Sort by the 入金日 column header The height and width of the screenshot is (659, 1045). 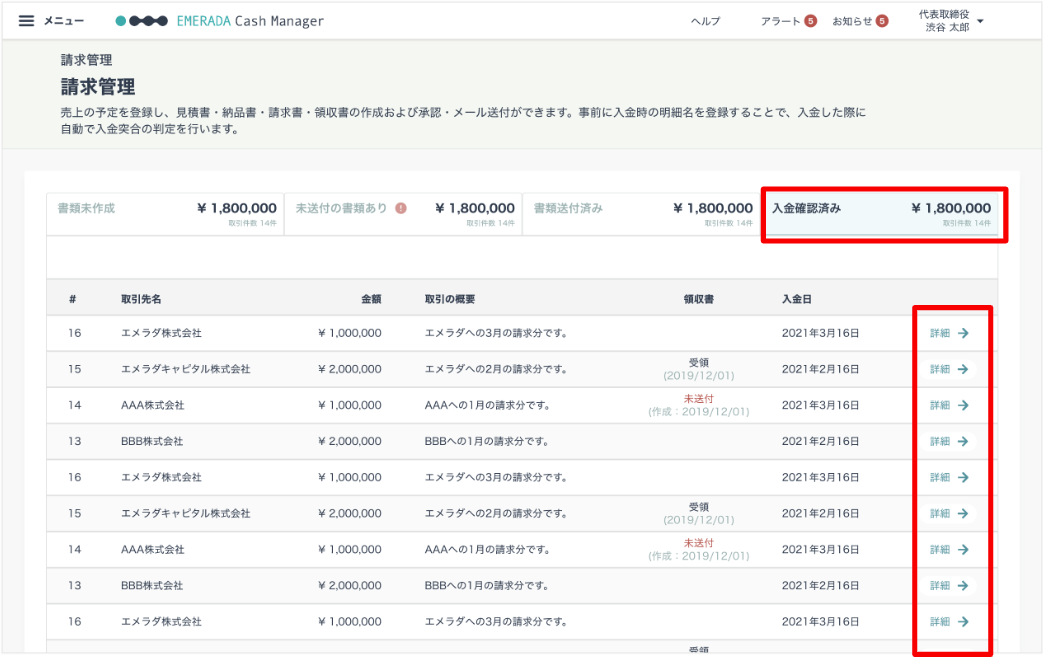pos(796,299)
